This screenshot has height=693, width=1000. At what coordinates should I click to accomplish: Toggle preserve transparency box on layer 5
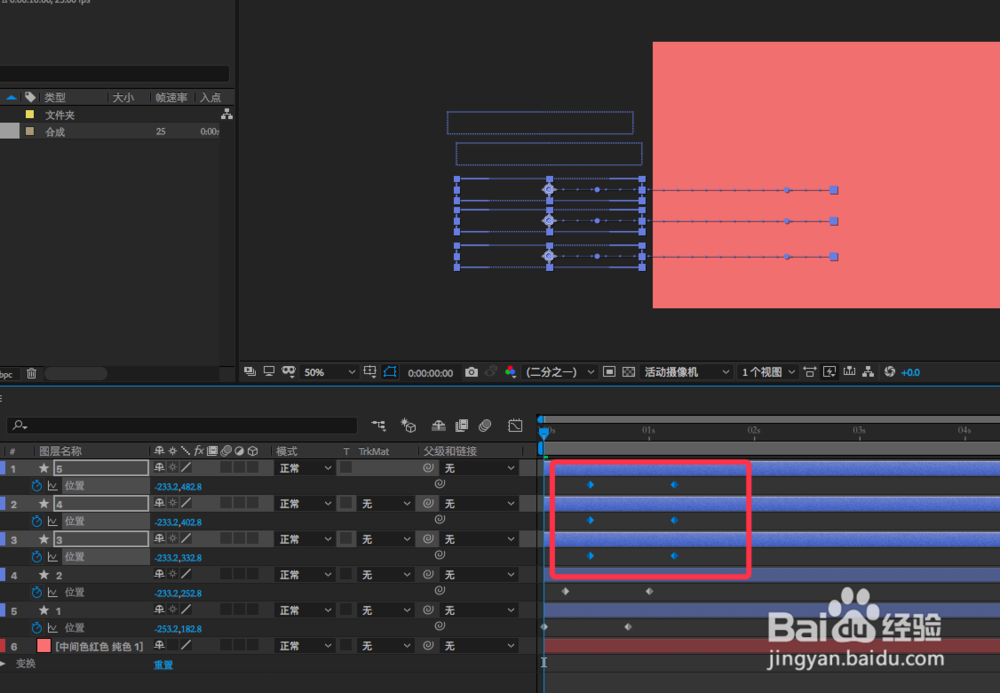[x=346, y=468]
